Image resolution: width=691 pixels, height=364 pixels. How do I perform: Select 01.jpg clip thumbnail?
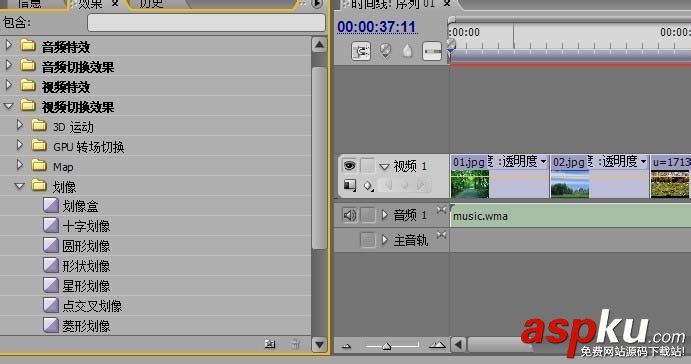tap(470, 184)
